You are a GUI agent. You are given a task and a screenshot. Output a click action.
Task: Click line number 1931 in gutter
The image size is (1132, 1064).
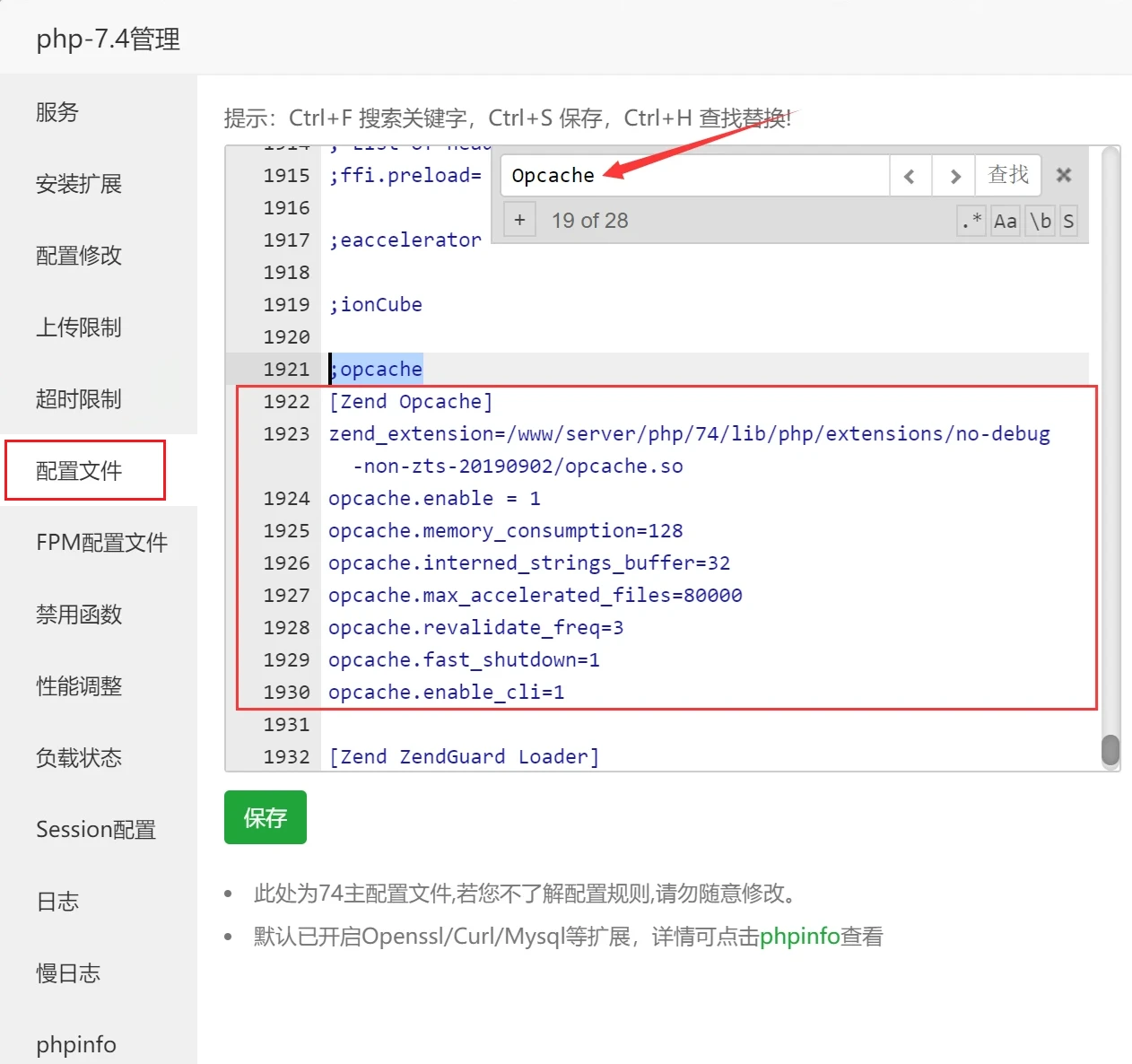point(286,724)
